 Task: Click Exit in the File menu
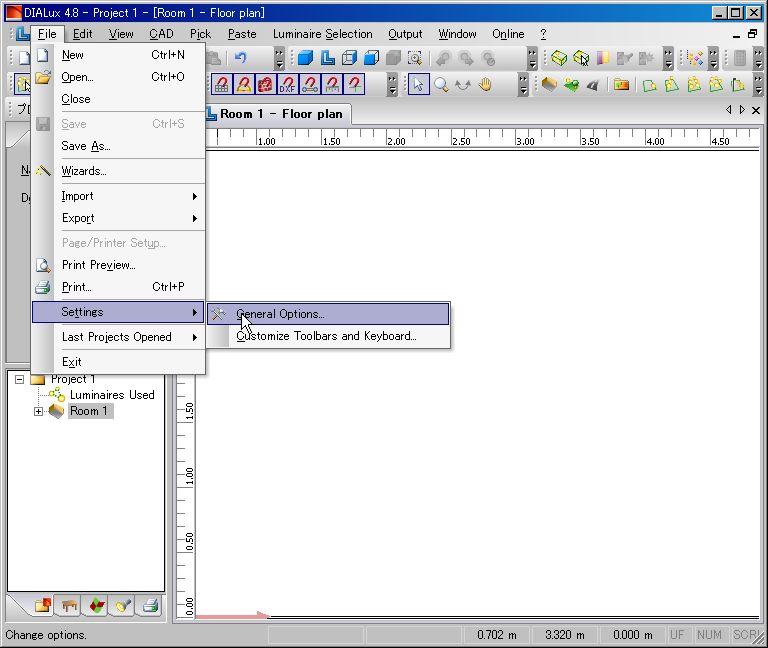pyautogui.click(x=118, y=362)
